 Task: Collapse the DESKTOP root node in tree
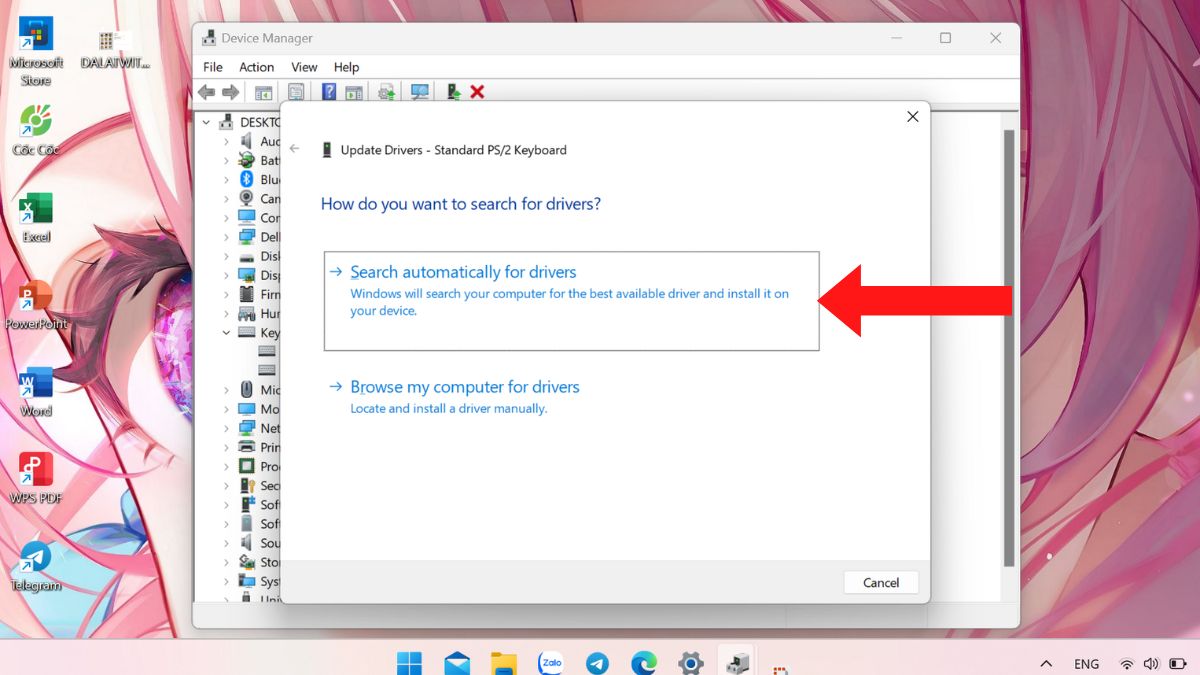click(207, 122)
